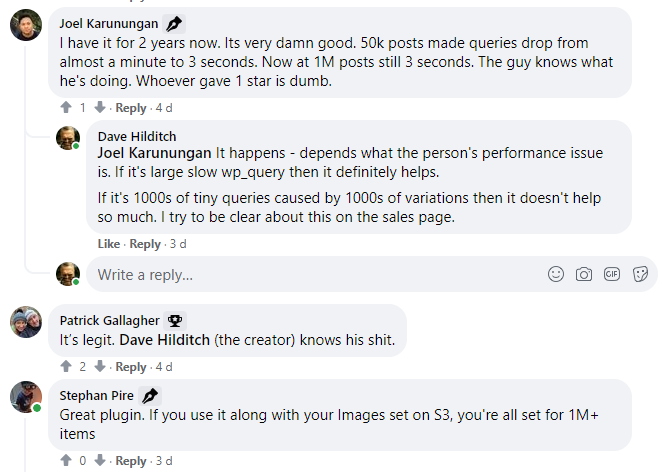Viewport: 669px width, 472px height.
Task: Click the Write a reply input field
Action: coord(300,274)
